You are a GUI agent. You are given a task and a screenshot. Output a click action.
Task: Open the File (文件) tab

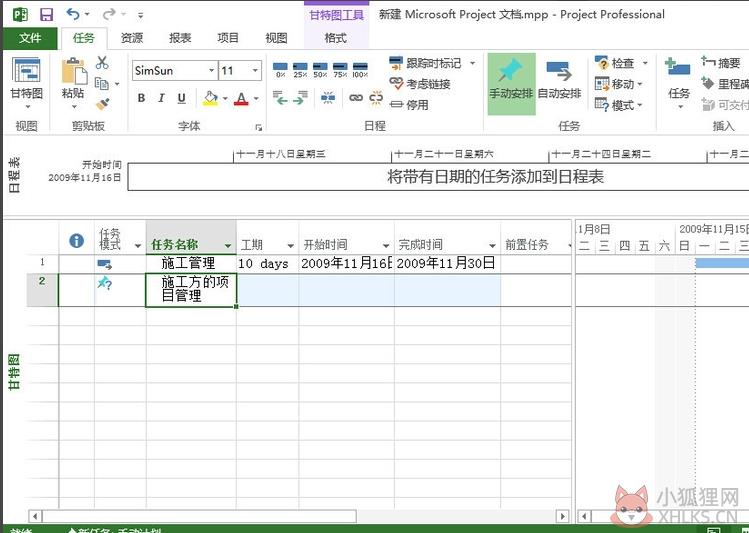(x=30, y=38)
